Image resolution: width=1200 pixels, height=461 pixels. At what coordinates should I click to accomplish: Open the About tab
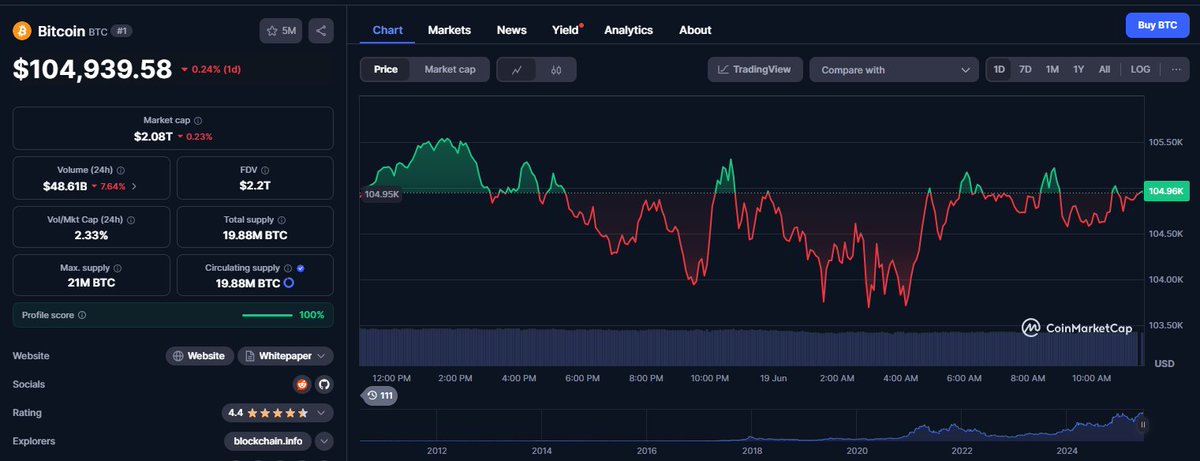coord(695,30)
